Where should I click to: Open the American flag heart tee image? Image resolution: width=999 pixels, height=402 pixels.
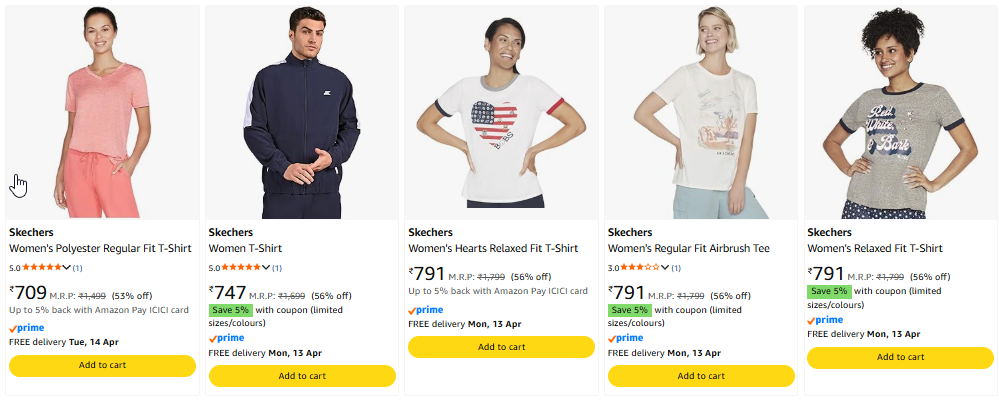point(501,112)
